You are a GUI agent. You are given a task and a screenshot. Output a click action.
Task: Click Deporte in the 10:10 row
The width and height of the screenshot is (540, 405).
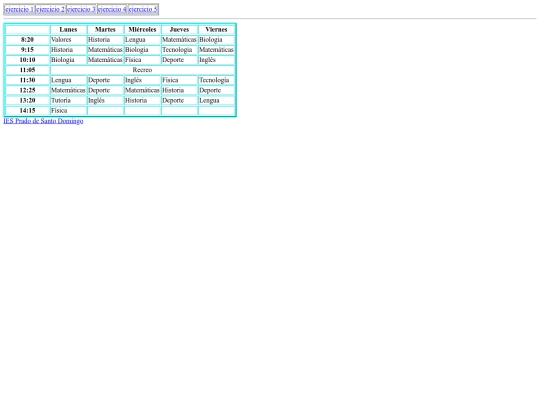(179, 60)
